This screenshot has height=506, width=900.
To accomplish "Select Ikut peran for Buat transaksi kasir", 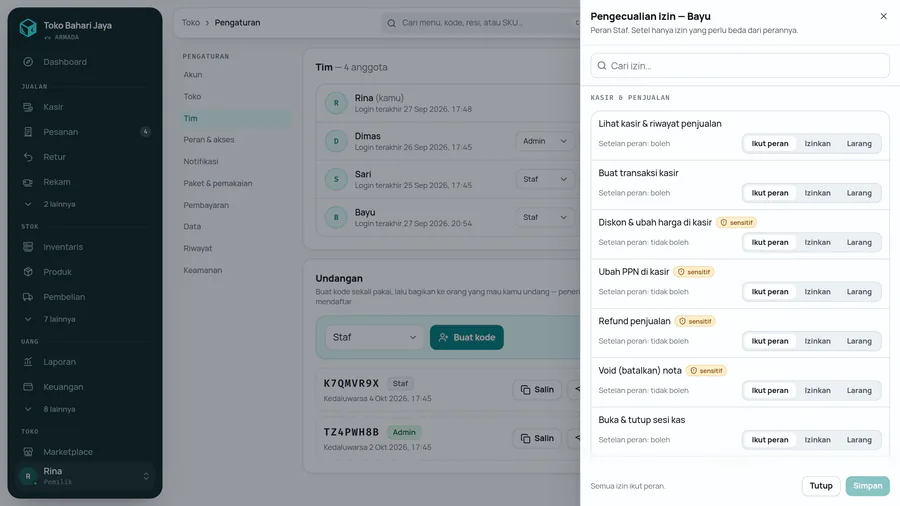I will pyautogui.click(x=770, y=193).
